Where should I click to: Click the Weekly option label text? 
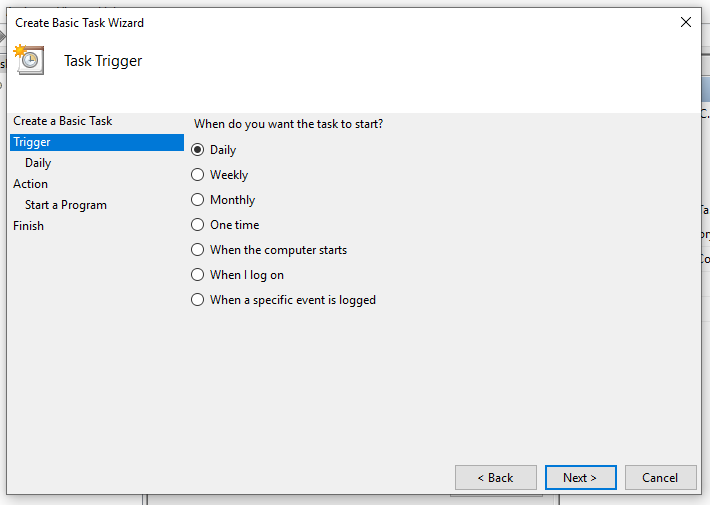[229, 175]
